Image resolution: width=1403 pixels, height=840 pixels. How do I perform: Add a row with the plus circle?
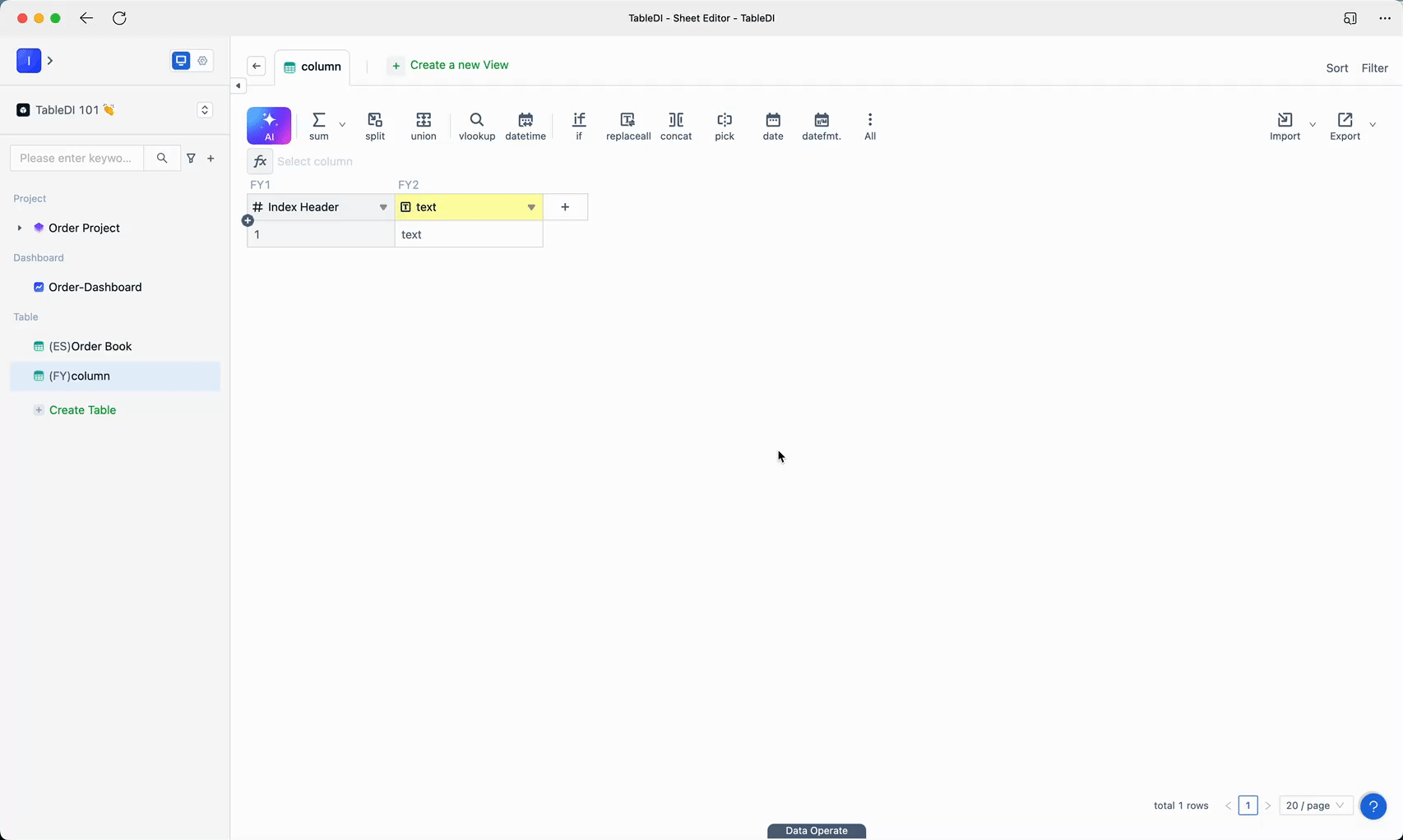tap(248, 220)
